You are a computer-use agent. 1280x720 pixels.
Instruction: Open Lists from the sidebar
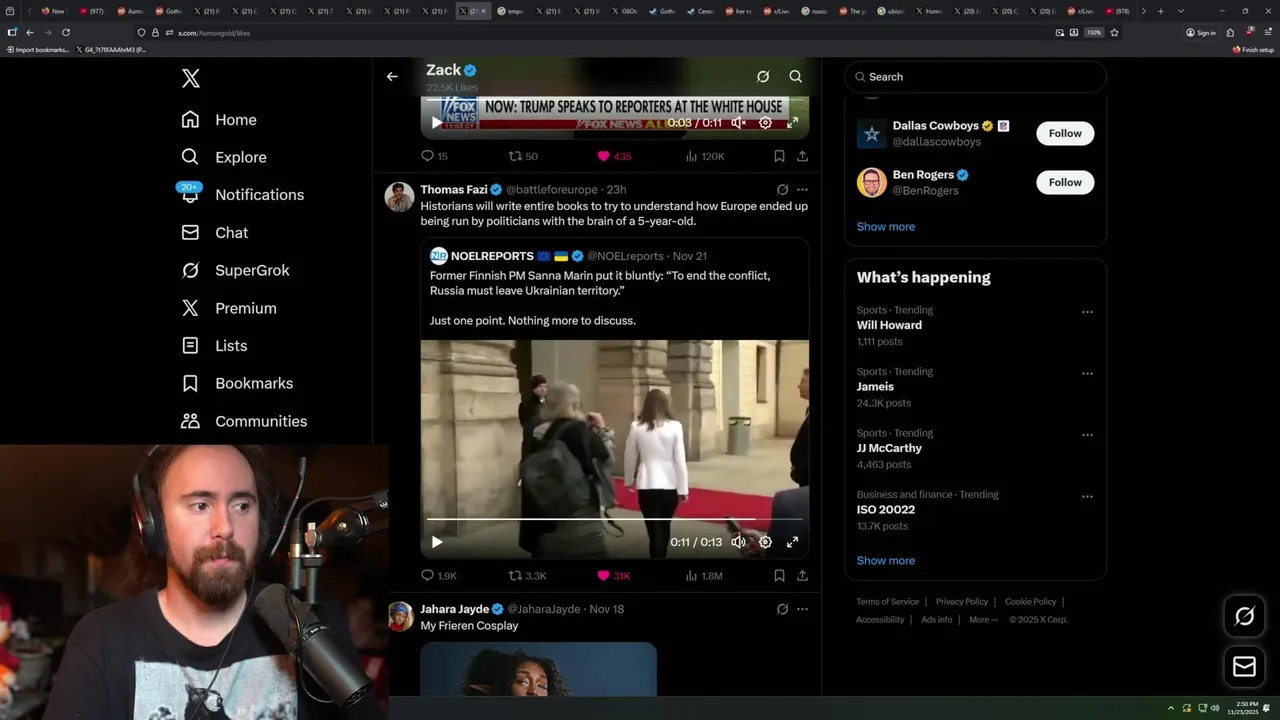[214, 346]
